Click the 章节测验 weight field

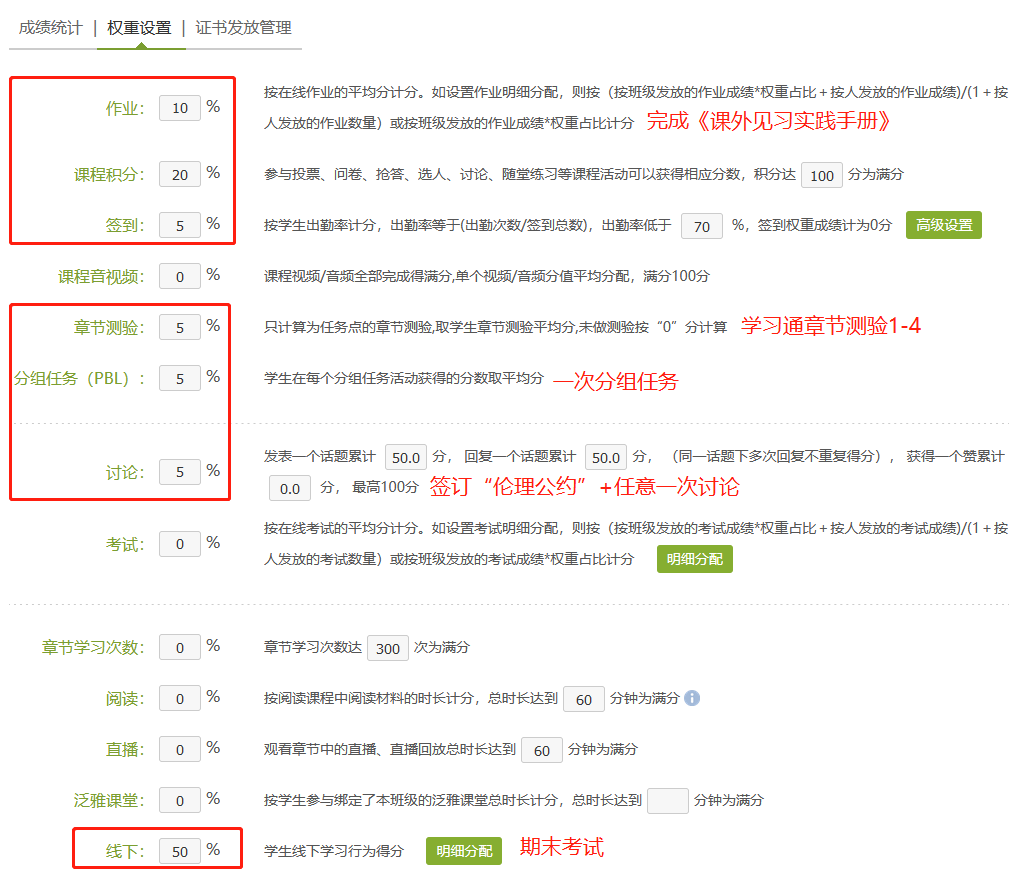(x=179, y=326)
